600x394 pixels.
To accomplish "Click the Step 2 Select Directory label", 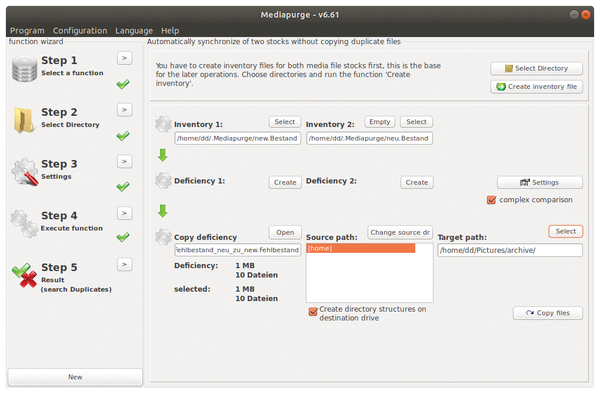I will (70, 125).
